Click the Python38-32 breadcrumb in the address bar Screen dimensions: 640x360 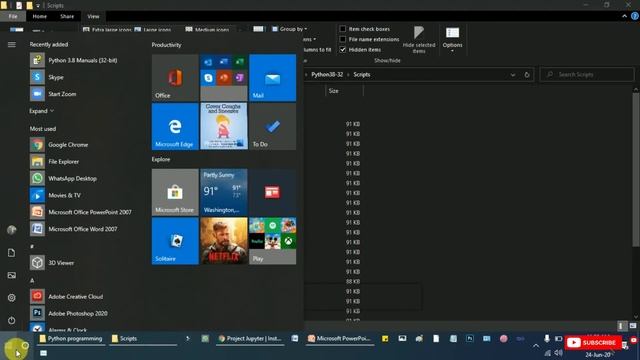(327, 75)
